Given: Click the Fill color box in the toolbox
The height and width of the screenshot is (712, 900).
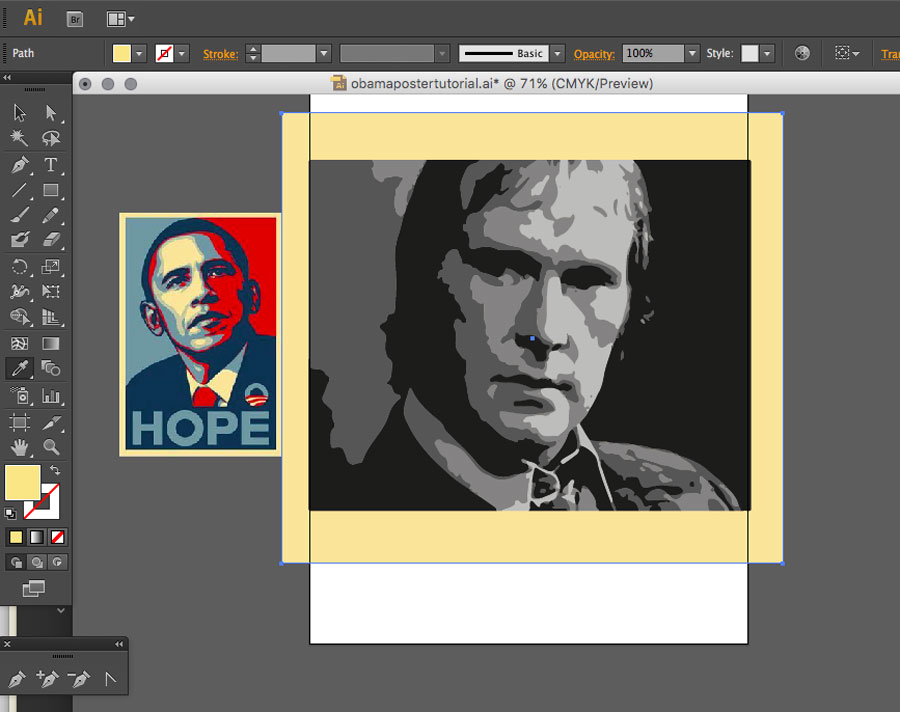Looking at the screenshot, I should [x=22, y=482].
